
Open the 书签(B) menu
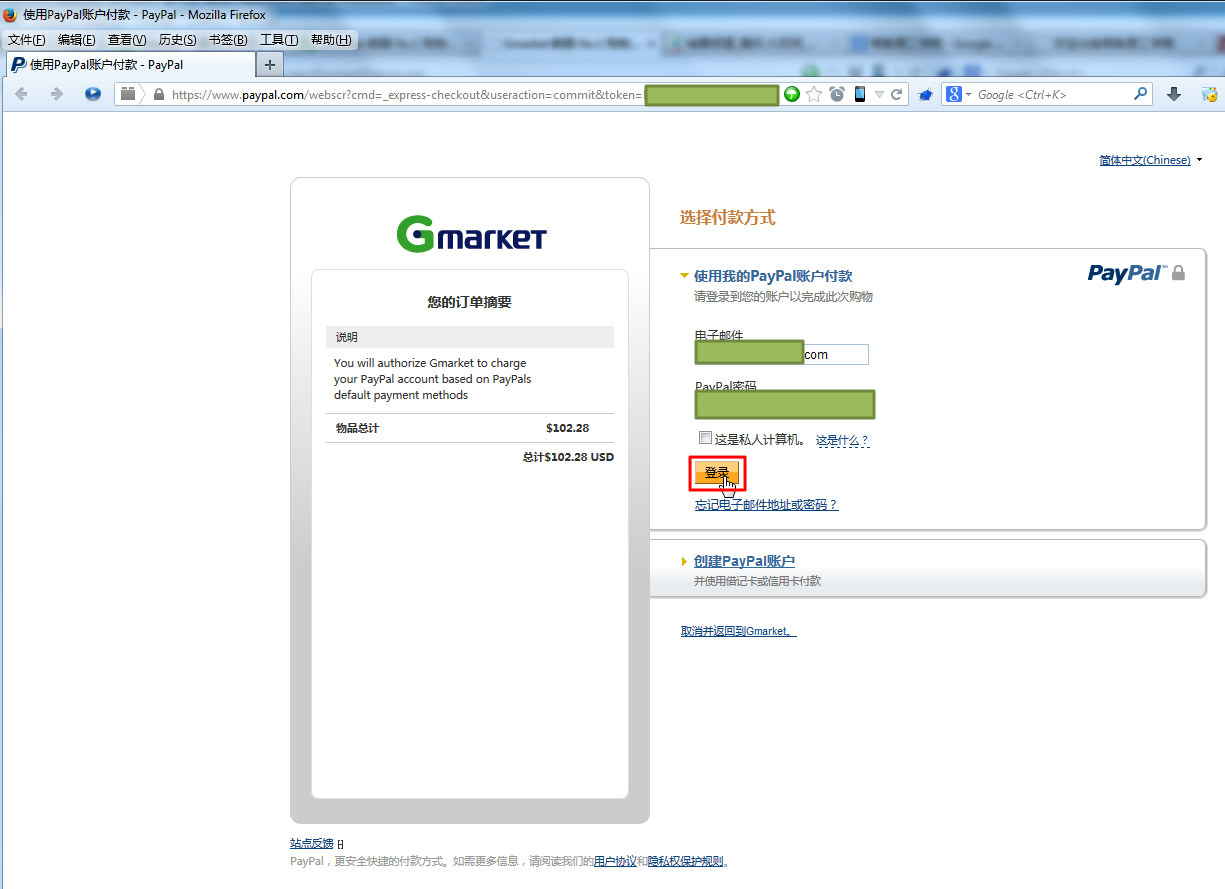click(x=228, y=40)
